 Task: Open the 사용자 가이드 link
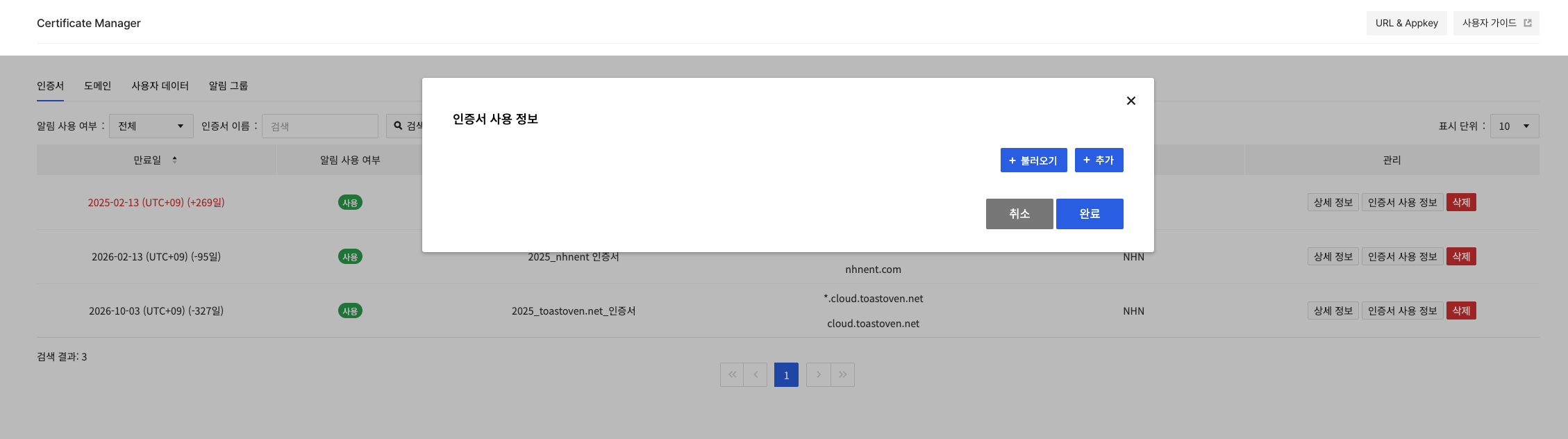1496,23
